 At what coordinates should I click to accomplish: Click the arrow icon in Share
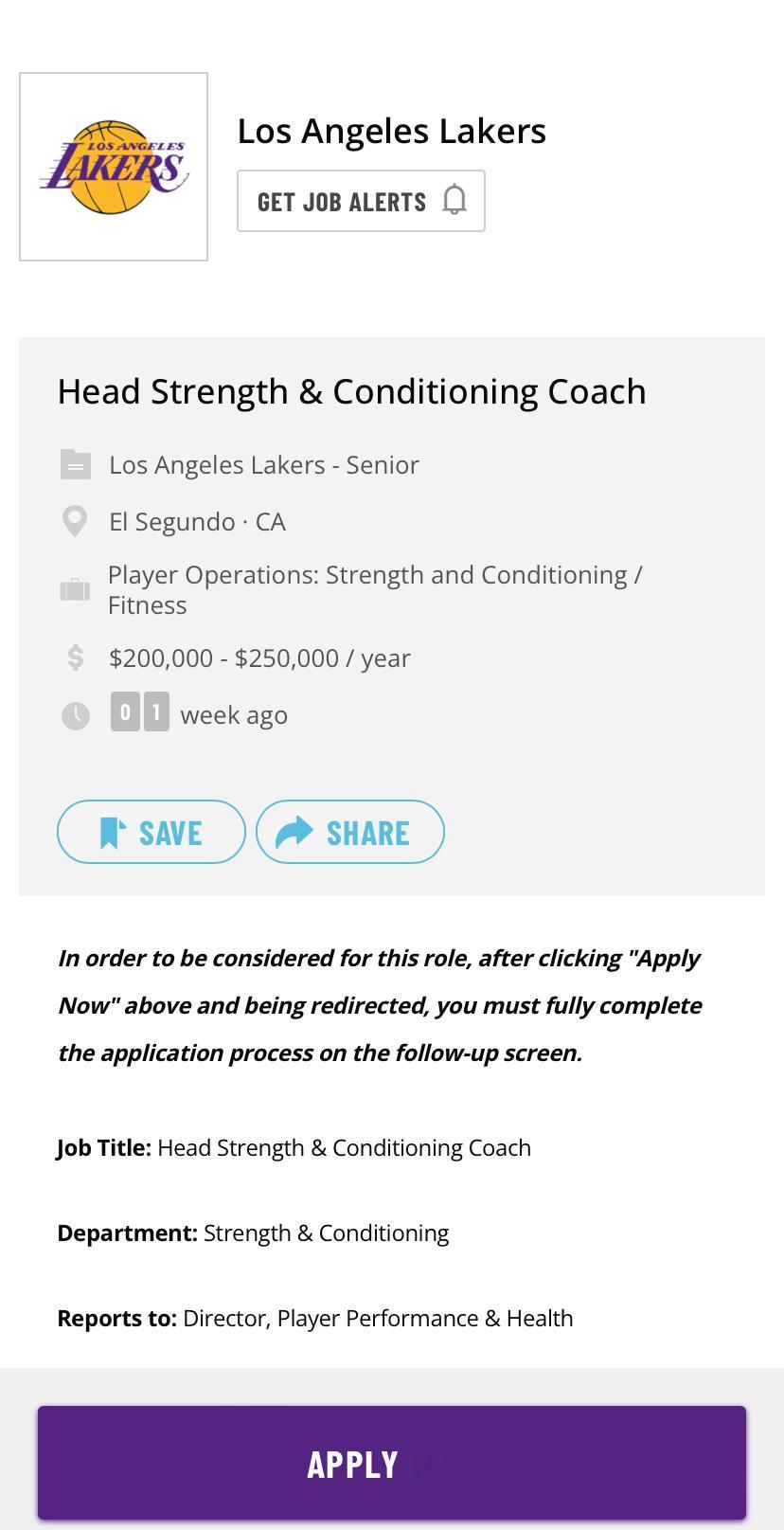pyautogui.click(x=294, y=833)
